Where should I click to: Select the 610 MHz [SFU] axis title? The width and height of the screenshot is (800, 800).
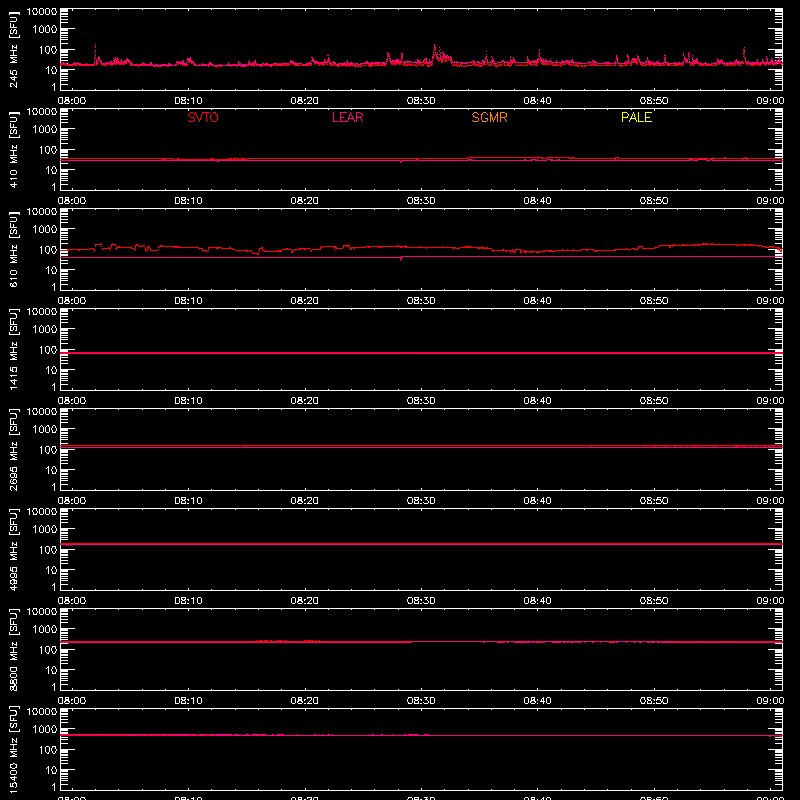[x=14, y=250]
